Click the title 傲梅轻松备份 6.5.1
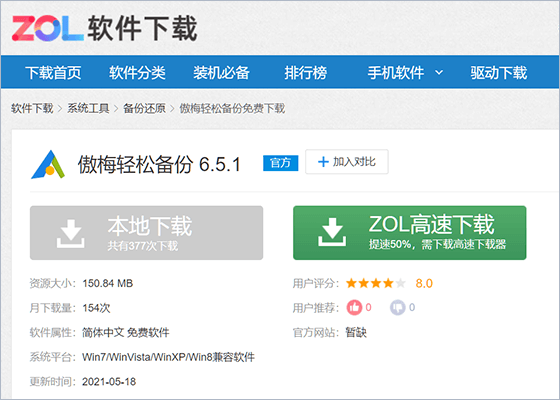560x400 pixels. click(159, 164)
